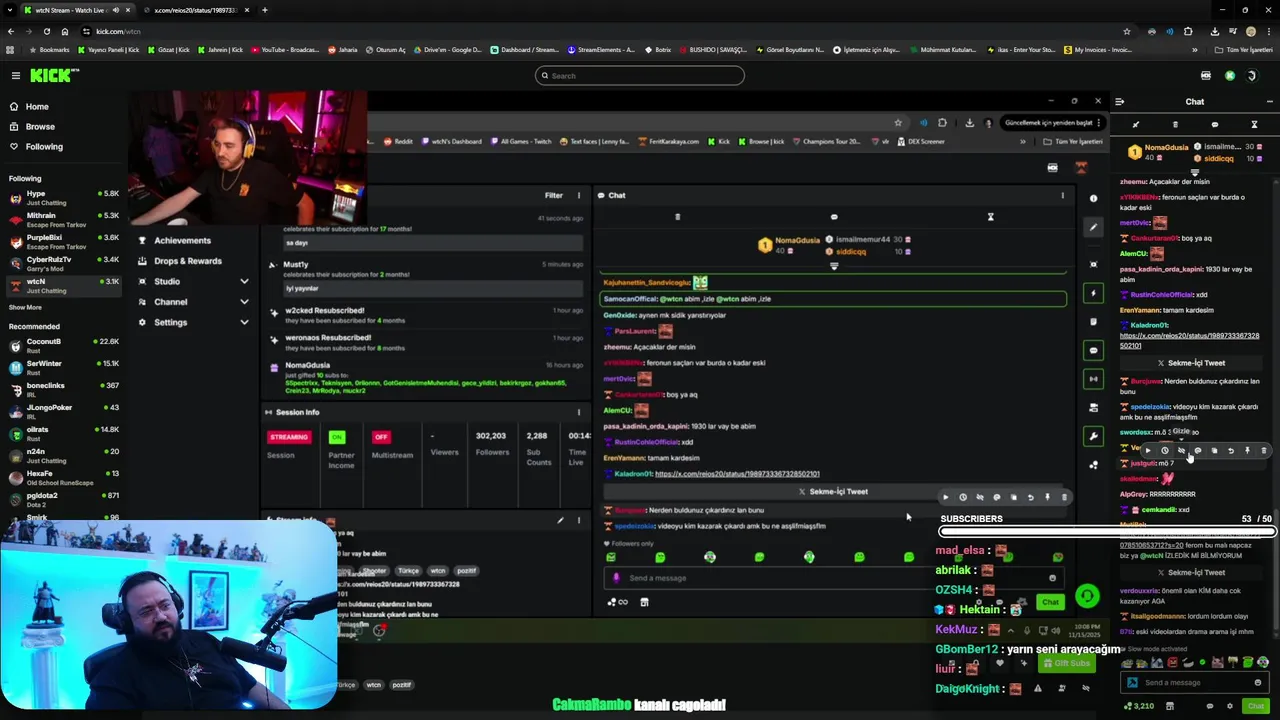Toggle the Partner Income ON switch
This screenshot has height=720, width=1280.
337,437
